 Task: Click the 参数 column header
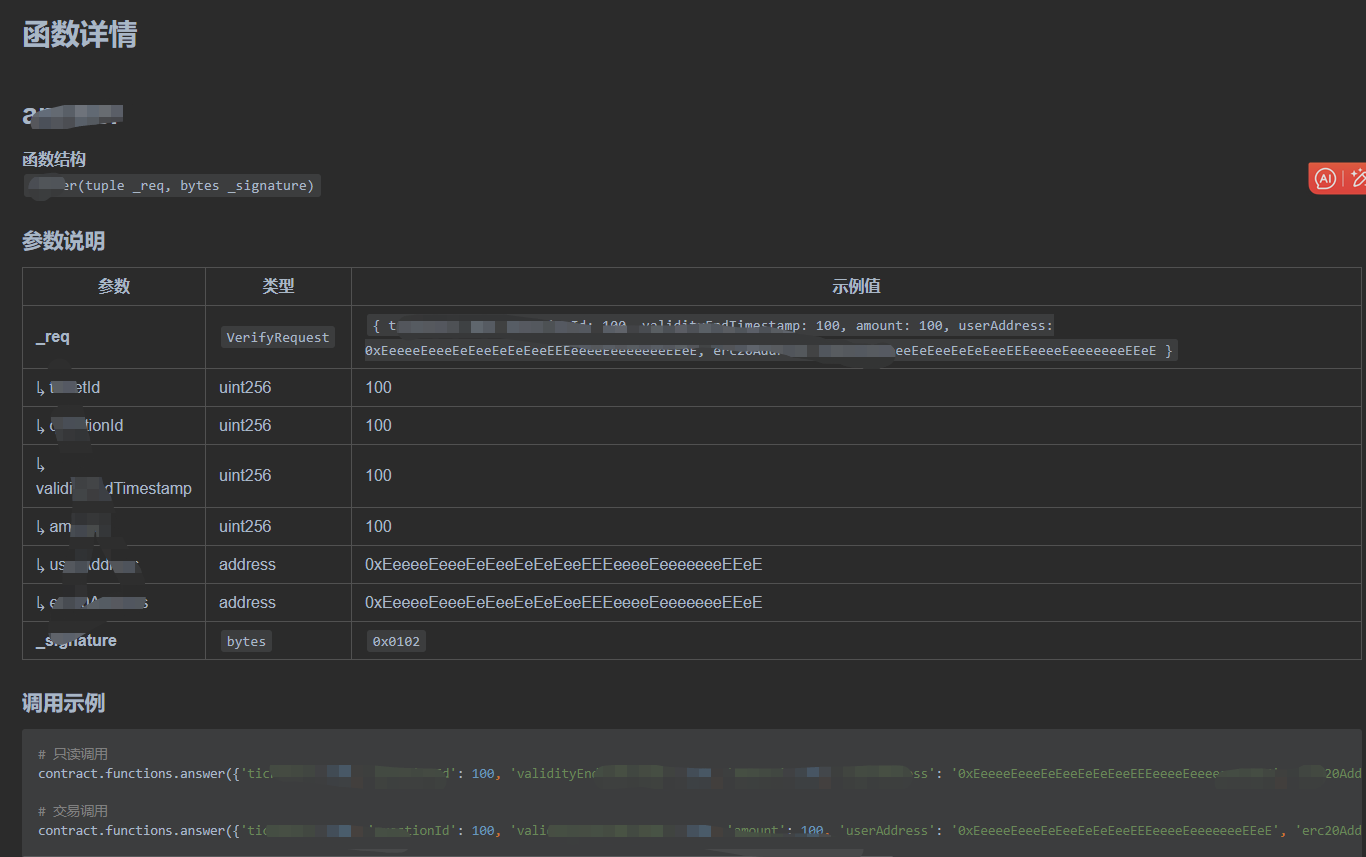point(114,286)
